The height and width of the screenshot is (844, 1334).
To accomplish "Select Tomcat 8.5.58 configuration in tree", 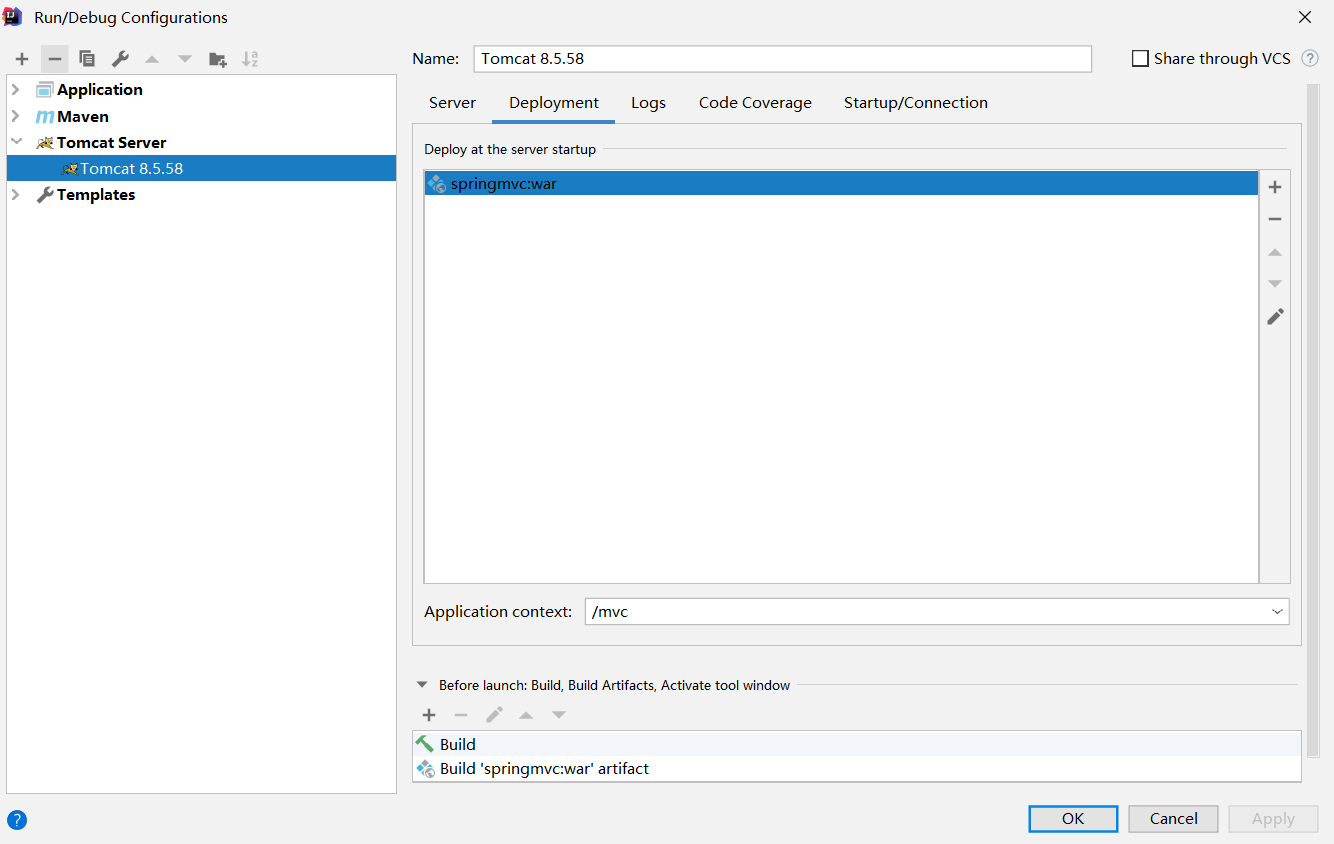I will [201, 168].
